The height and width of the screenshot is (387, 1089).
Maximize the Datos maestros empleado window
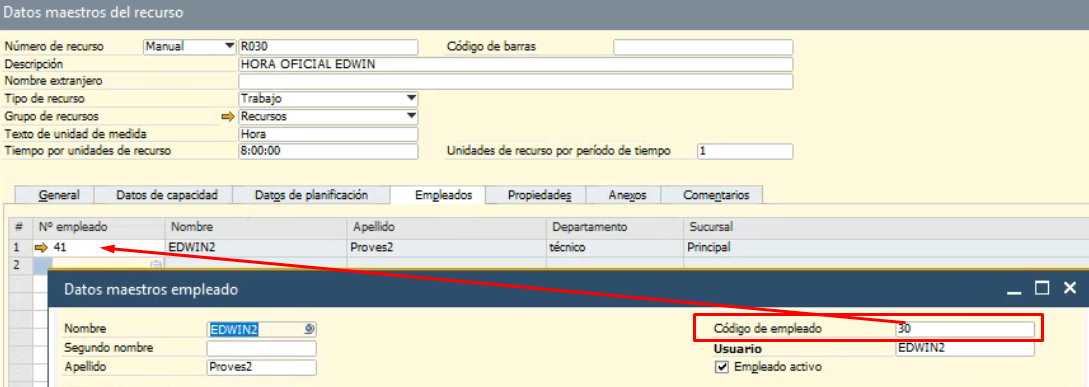click(1042, 288)
